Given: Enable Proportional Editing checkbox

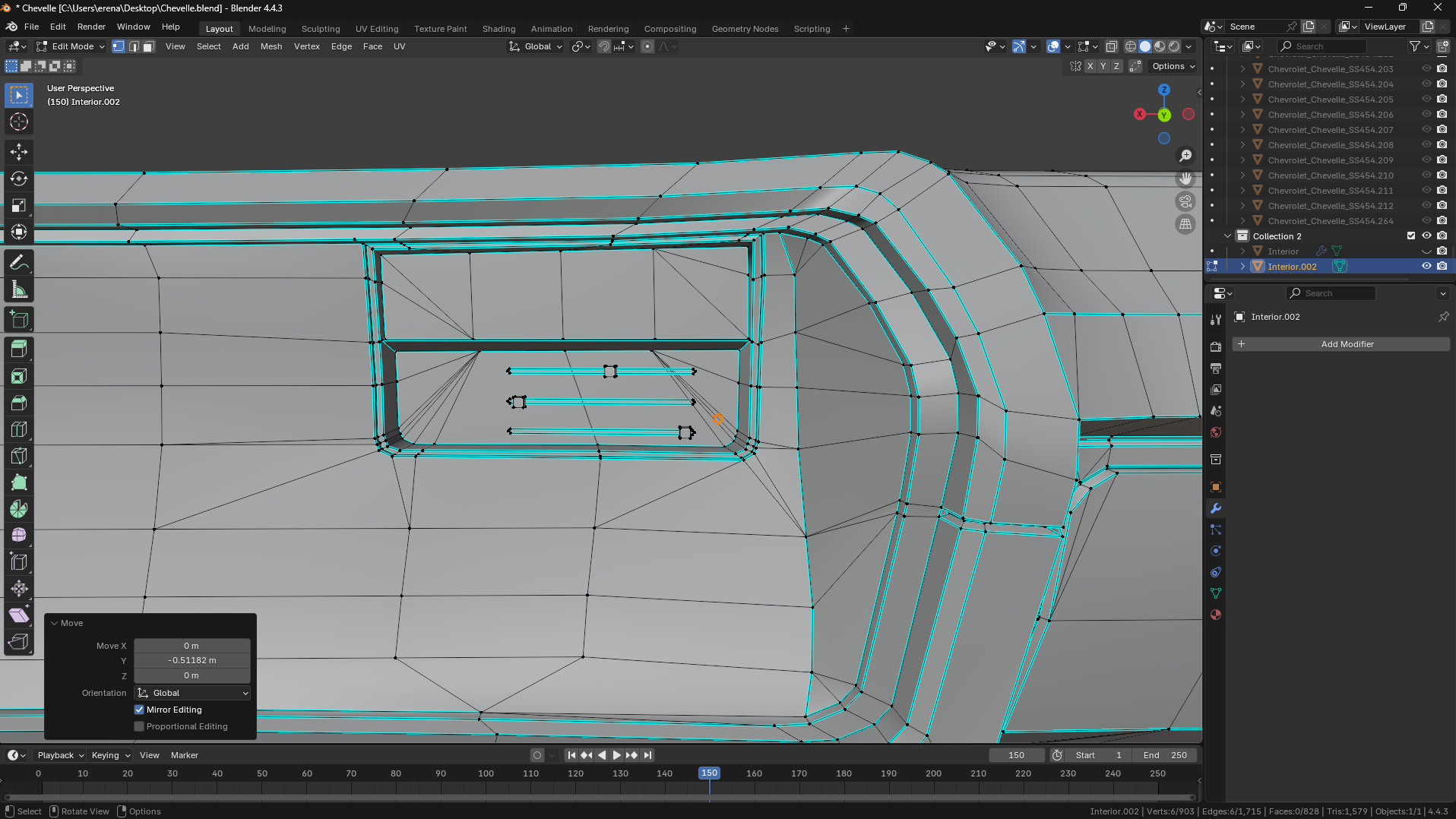Looking at the screenshot, I should [x=139, y=726].
